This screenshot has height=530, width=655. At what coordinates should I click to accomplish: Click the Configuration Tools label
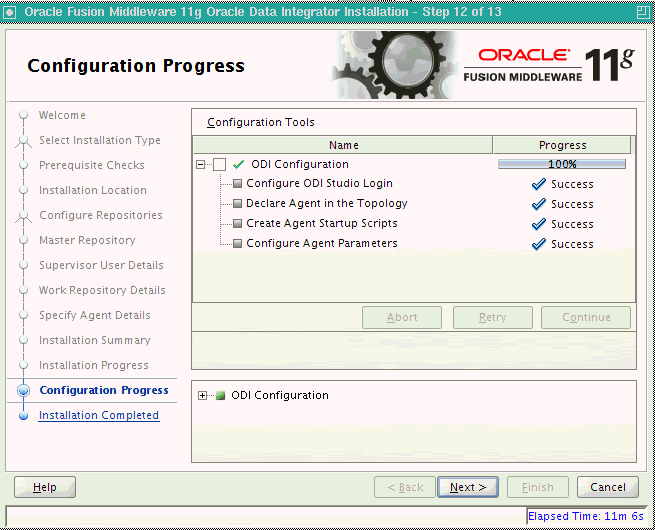(261, 122)
